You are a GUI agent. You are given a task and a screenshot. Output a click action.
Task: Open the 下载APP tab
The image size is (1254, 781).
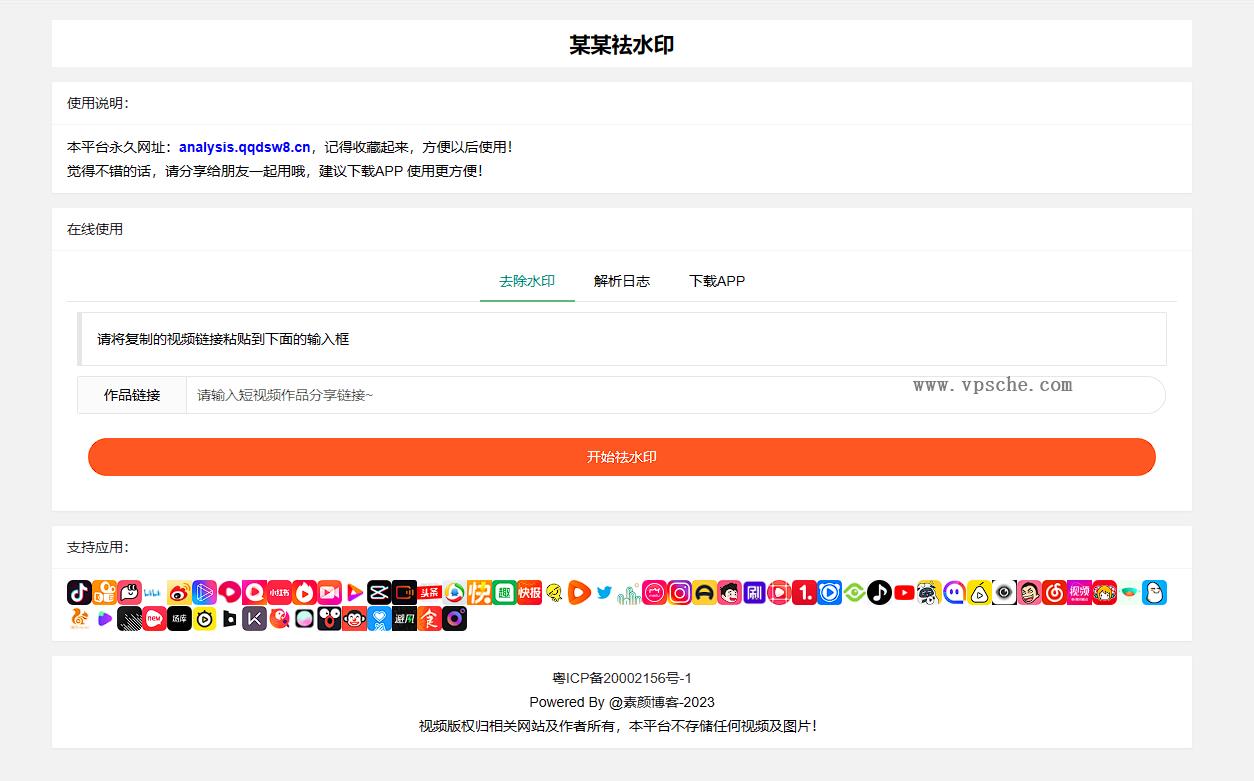(717, 281)
